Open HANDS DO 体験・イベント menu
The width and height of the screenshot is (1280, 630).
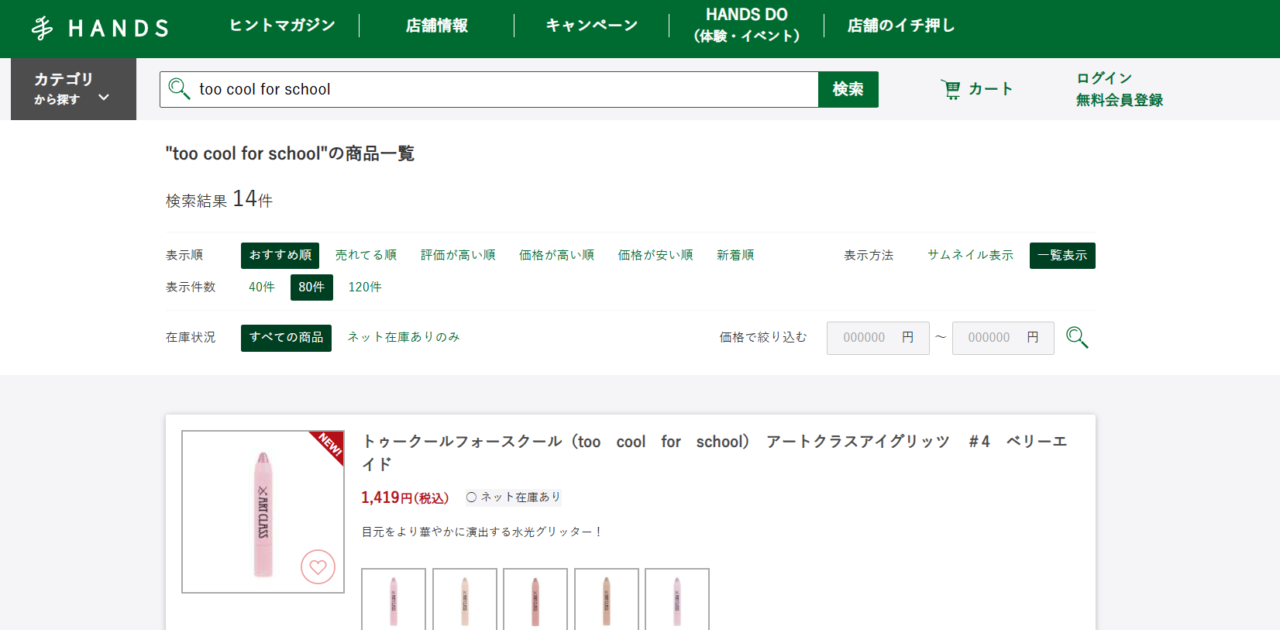tap(747, 25)
